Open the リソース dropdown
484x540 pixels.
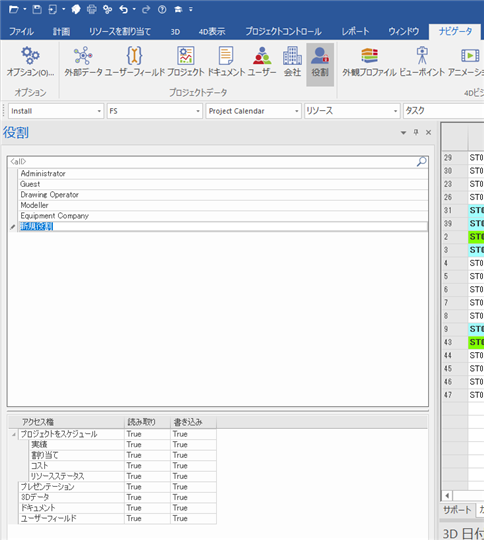click(x=352, y=111)
